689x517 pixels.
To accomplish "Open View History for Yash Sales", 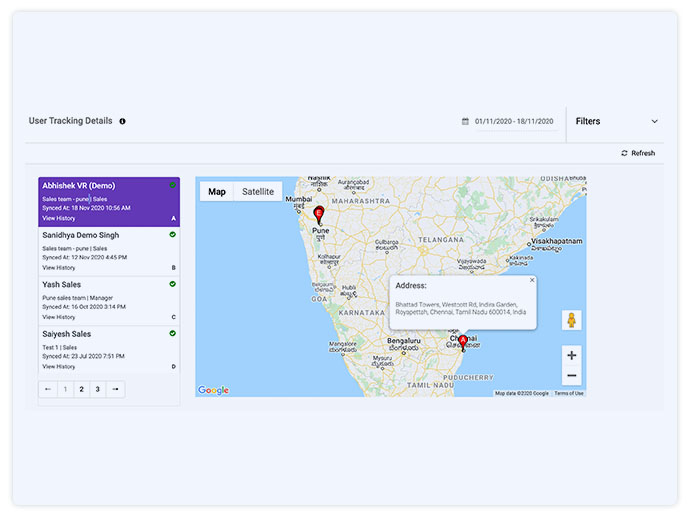I will (58, 317).
